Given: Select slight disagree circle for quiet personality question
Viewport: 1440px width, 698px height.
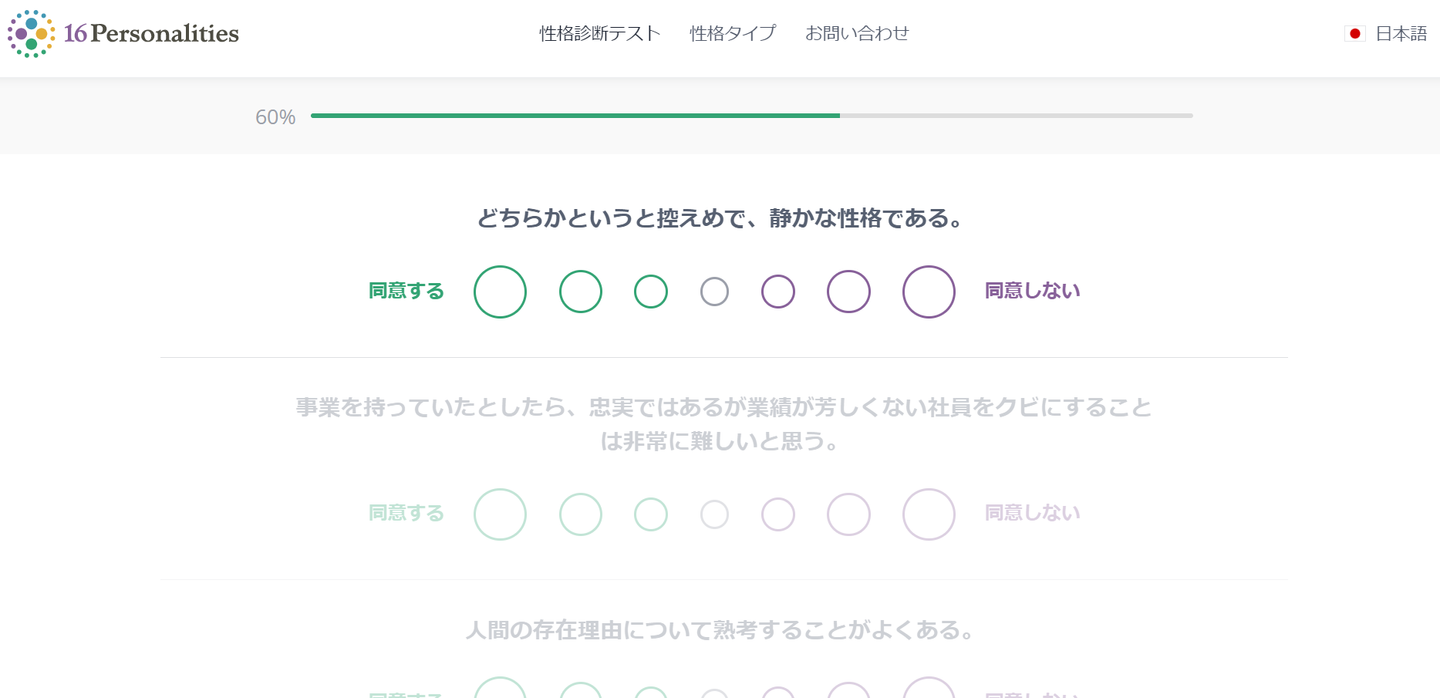Looking at the screenshot, I should click(x=778, y=292).
